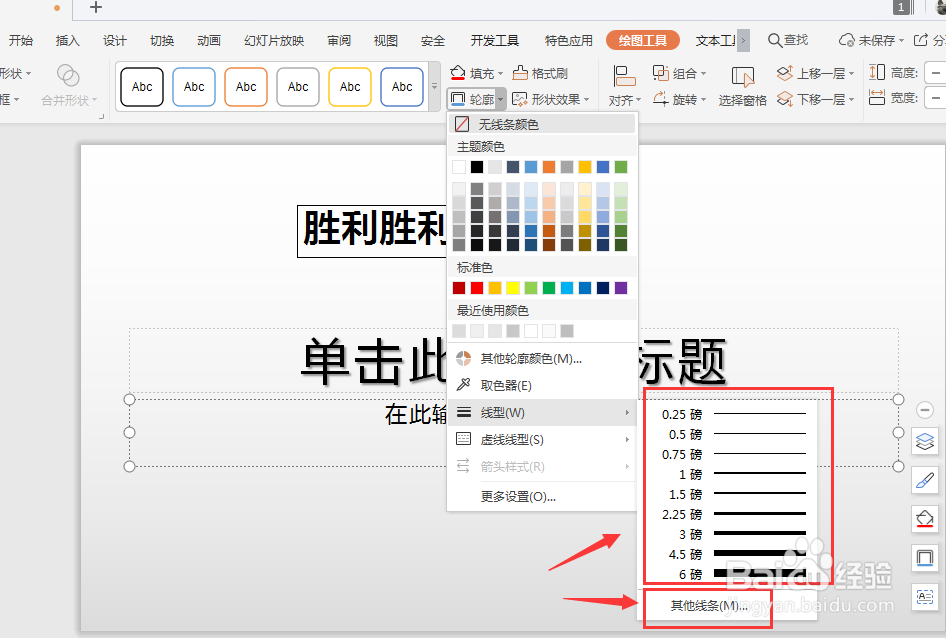
Task: Open the Animation (动画) tab
Action: [209, 40]
